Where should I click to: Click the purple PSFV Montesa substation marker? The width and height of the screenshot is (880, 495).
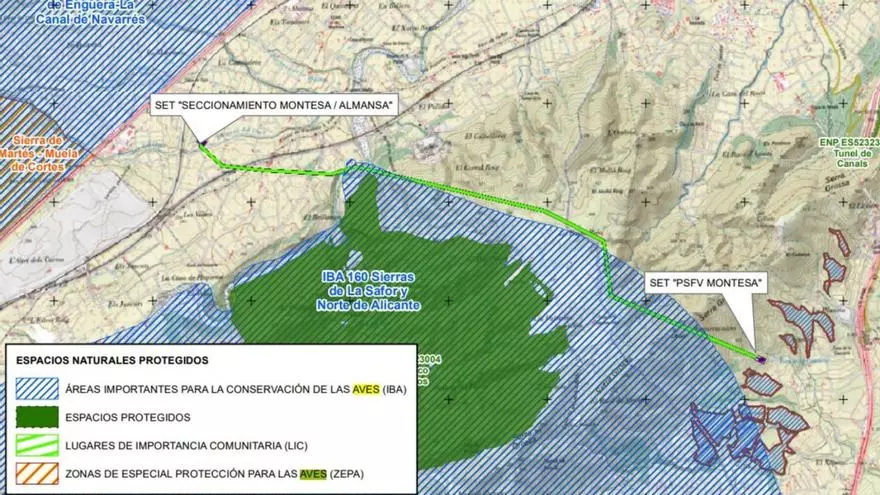(760, 359)
